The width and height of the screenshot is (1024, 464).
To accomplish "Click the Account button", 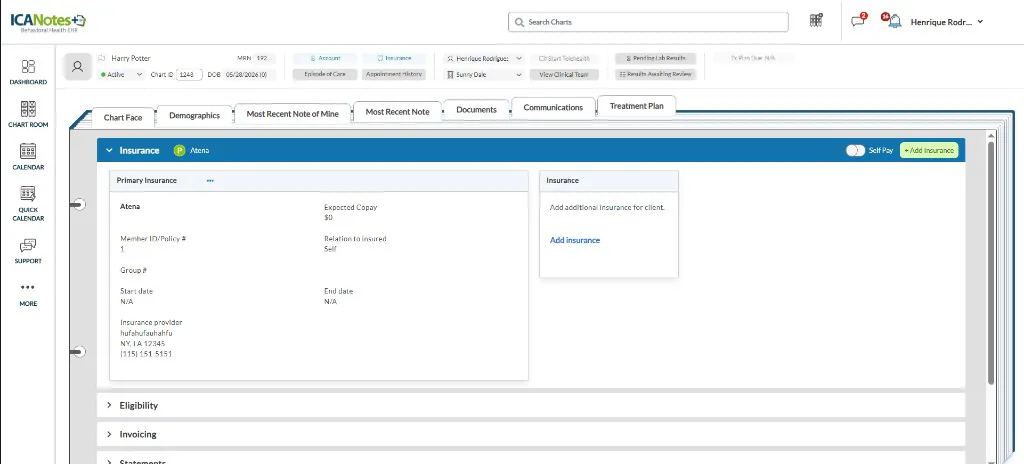I will (325, 58).
